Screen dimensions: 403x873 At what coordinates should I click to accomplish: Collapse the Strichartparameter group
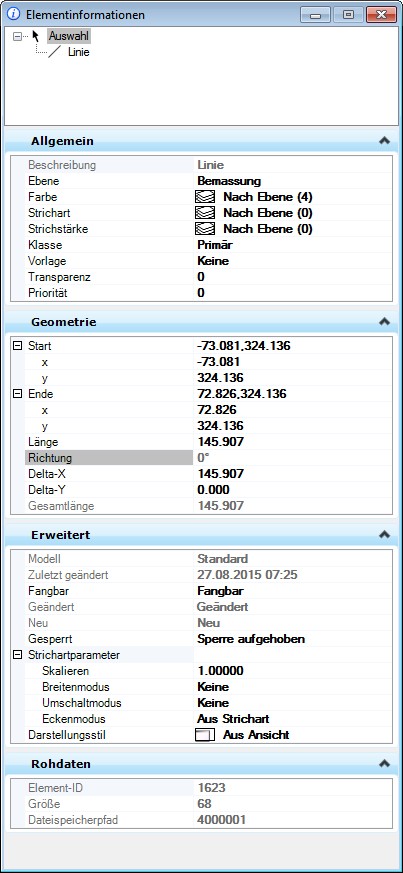click(17, 655)
